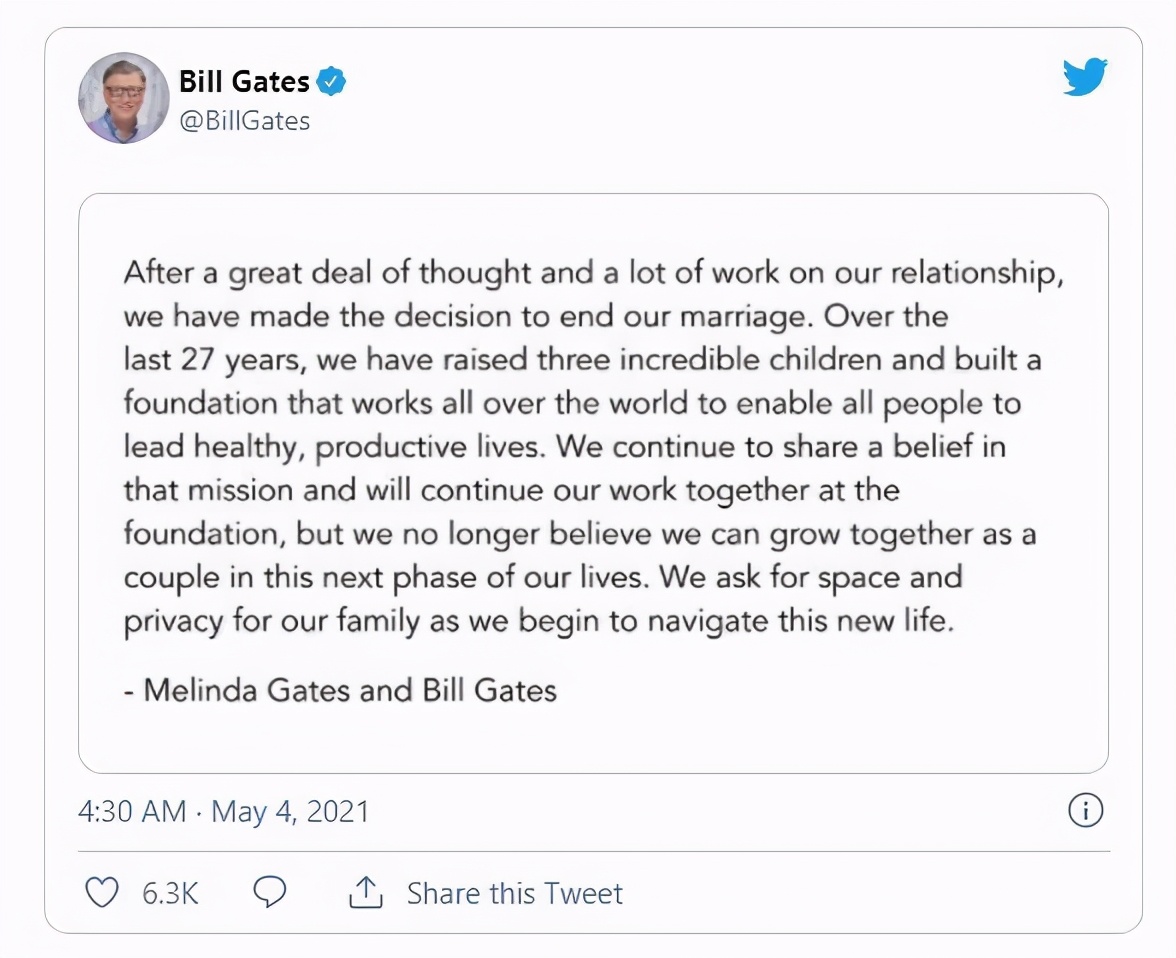The width and height of the screenshot is (1176, 958).
Task: Select the heart outline to unlike later
Action: pyautogui.click(x=101, y=893)
